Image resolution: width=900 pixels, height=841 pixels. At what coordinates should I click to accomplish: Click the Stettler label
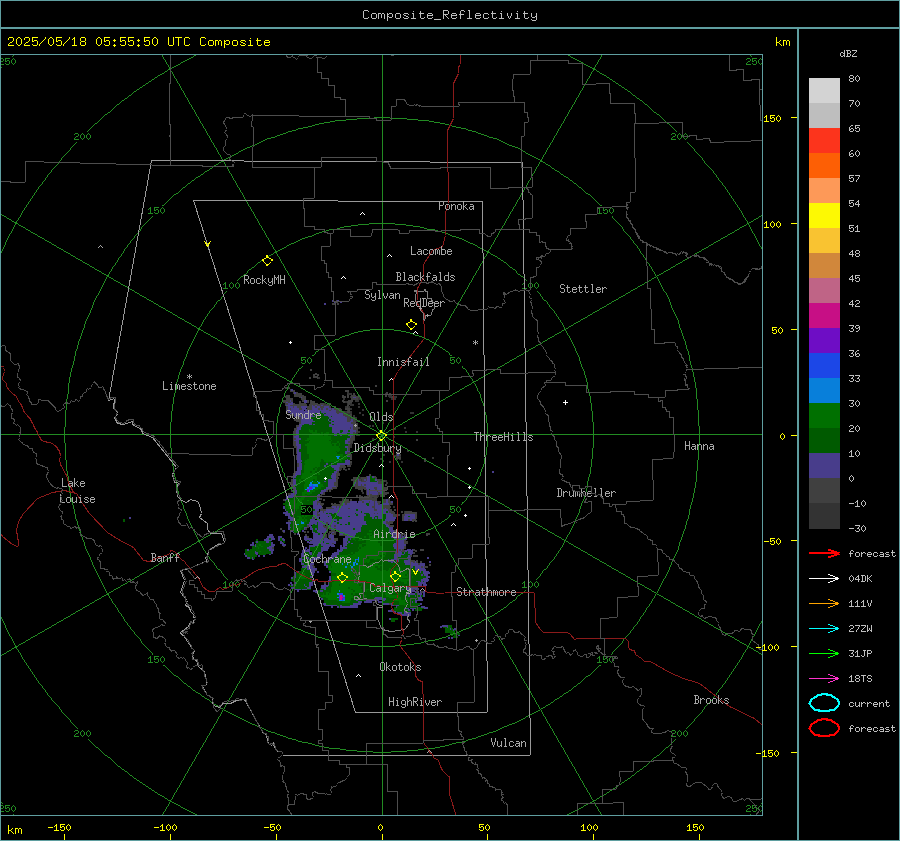pyautogui.click(x=583, y=289)
